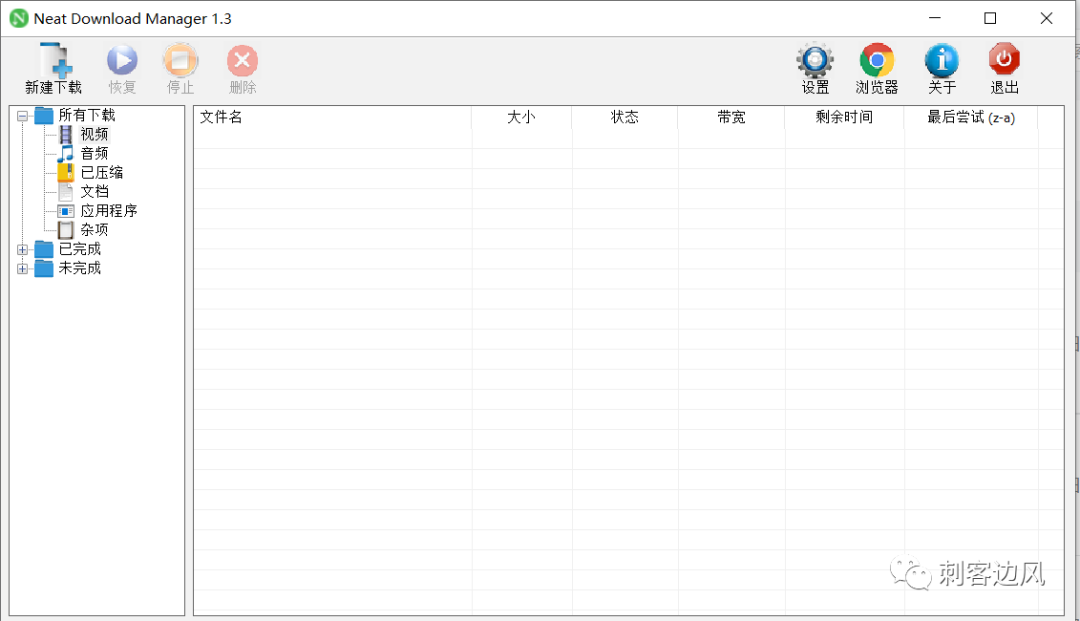Viewport: 1080px width, 621px height.
Task: Select 杂项 category in tree
Action: tap(94, 230)
